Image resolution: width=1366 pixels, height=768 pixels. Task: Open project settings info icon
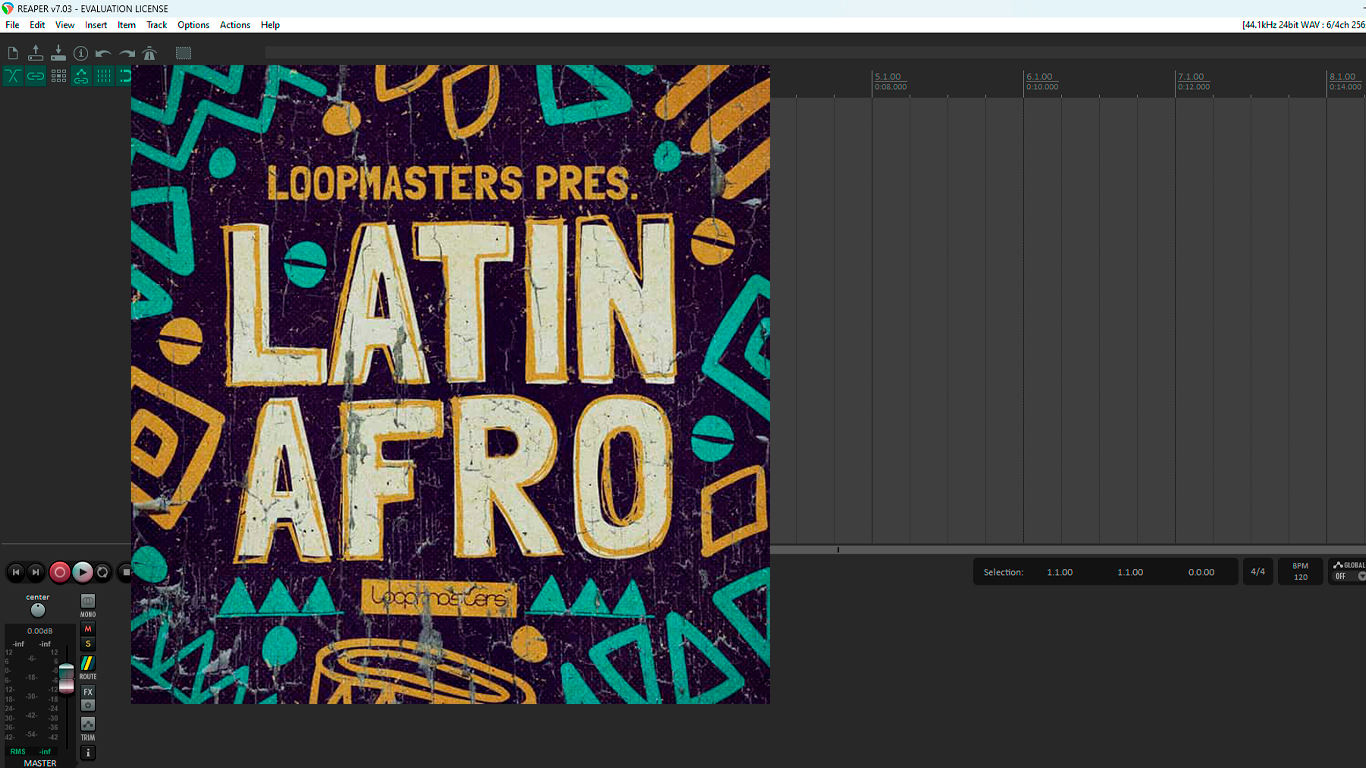pyautogui.click(x=81, y=53)
